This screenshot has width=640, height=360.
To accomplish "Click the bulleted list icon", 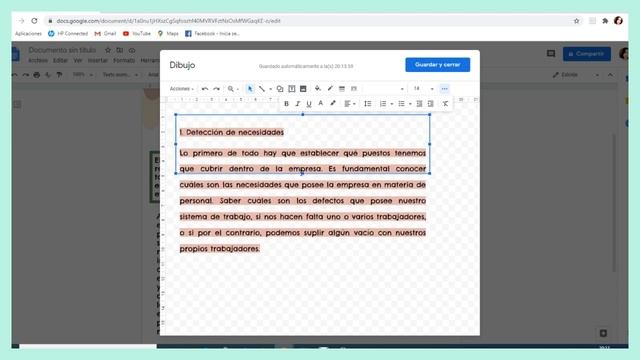I will click(x=402, y=104).
